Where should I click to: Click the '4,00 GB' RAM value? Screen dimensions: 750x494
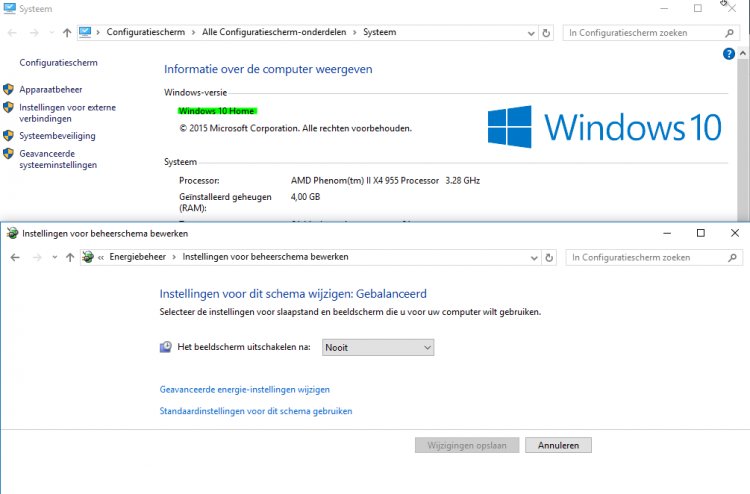click(x=305, y=197)
